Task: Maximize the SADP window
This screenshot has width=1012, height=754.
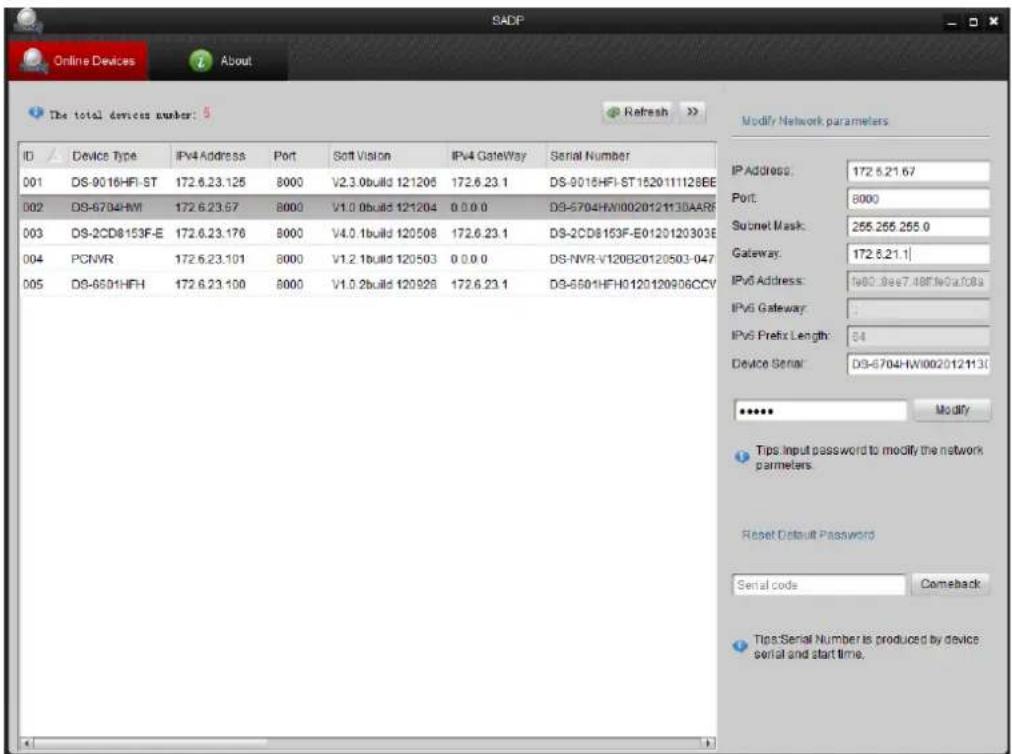Action: (x=973, y=22)
